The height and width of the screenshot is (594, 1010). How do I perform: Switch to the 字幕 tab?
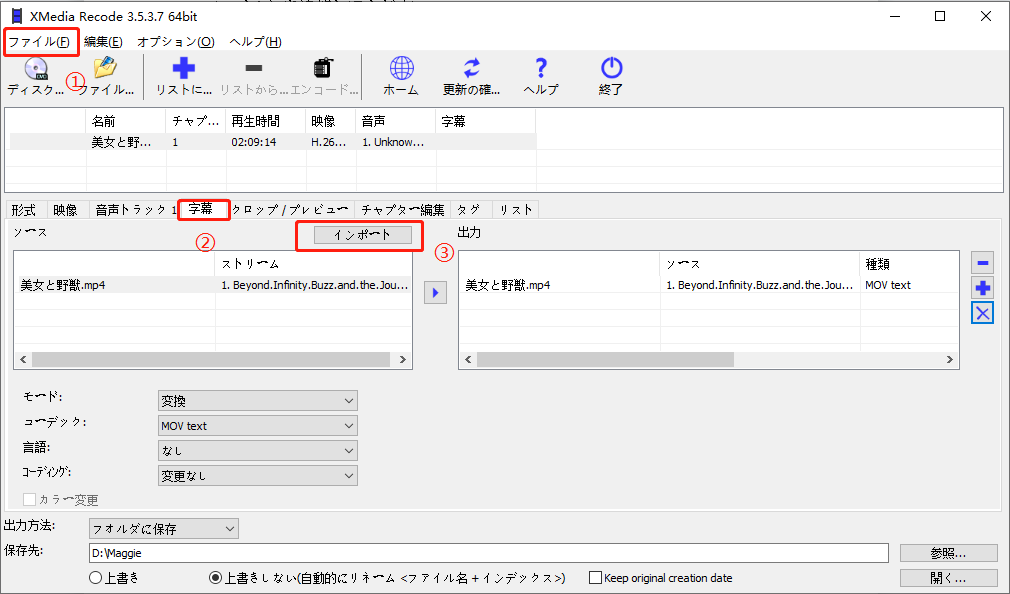(x=201, y=210)
